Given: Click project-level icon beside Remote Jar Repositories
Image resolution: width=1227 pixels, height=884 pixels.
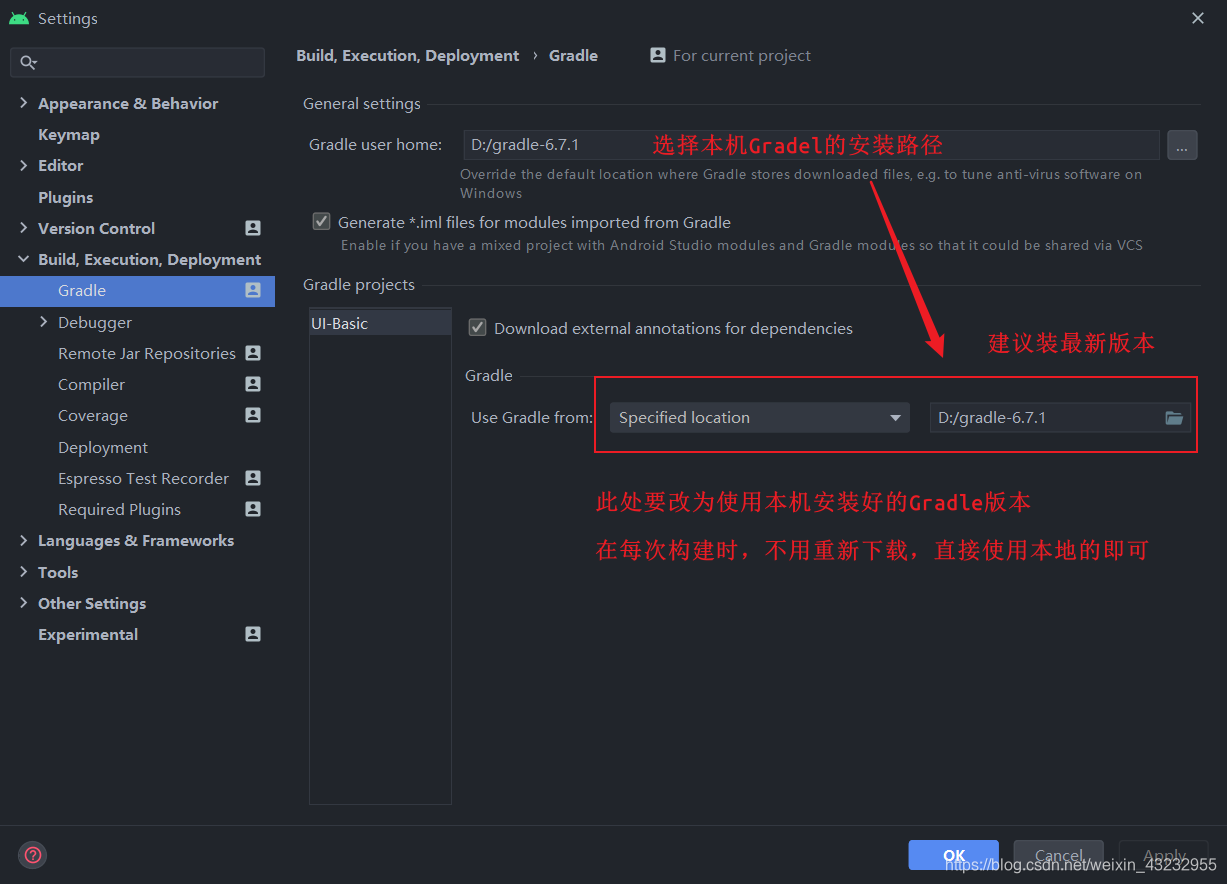Looking at the screenshot, I should (x=253, y=353).
